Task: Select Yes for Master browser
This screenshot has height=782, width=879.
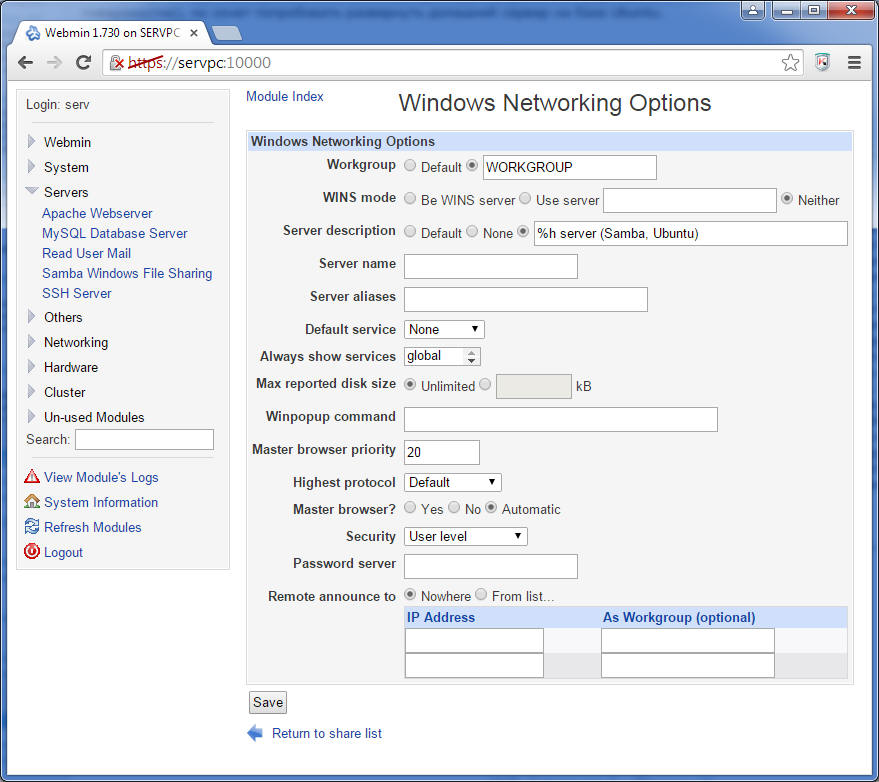Action: click(410, 507)
